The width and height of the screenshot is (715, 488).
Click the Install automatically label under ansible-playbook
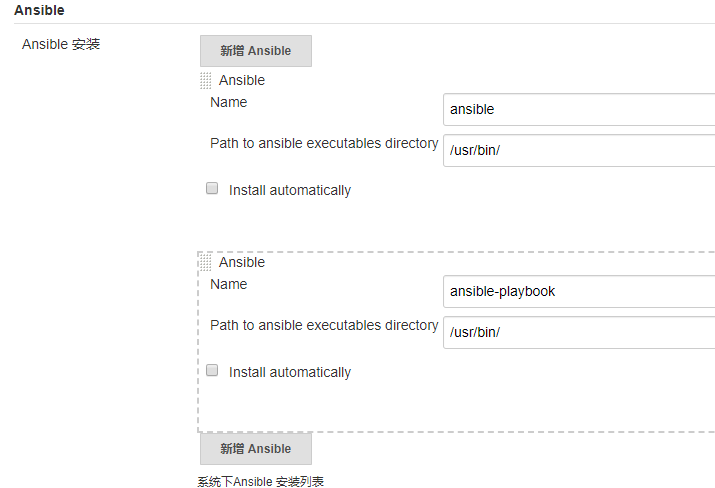click(290, 372)
